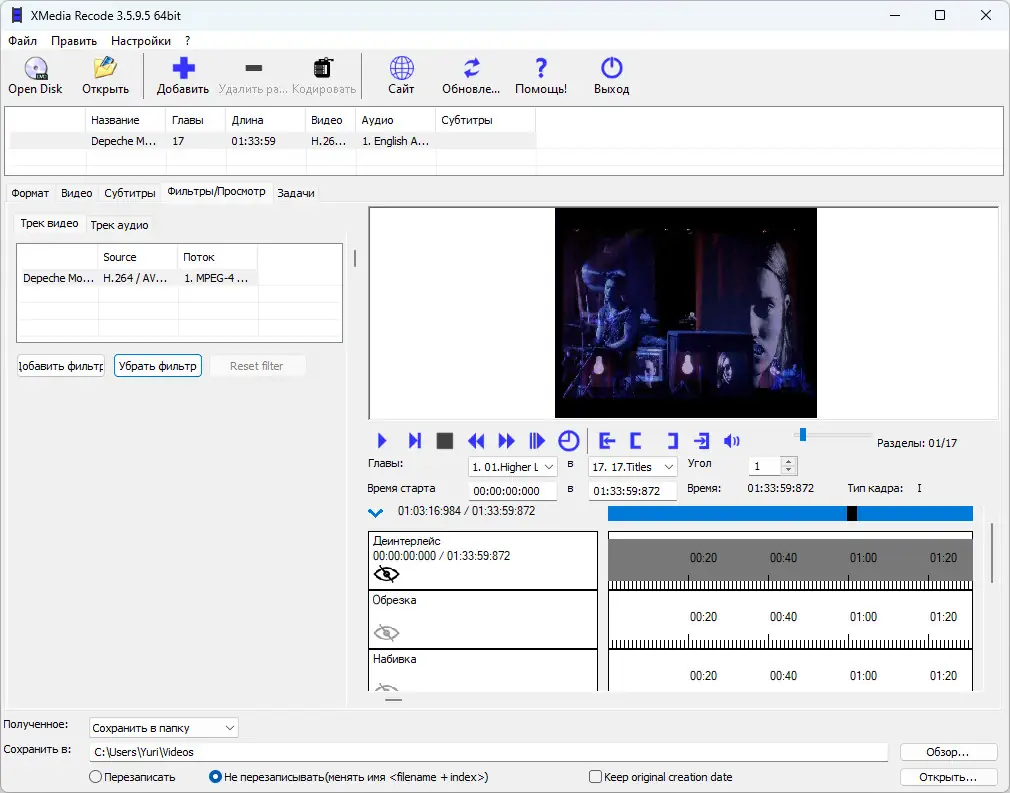The image size is (1010, 793).
Task: Click the clock icon in playback controls
Action: coord(568,441)
